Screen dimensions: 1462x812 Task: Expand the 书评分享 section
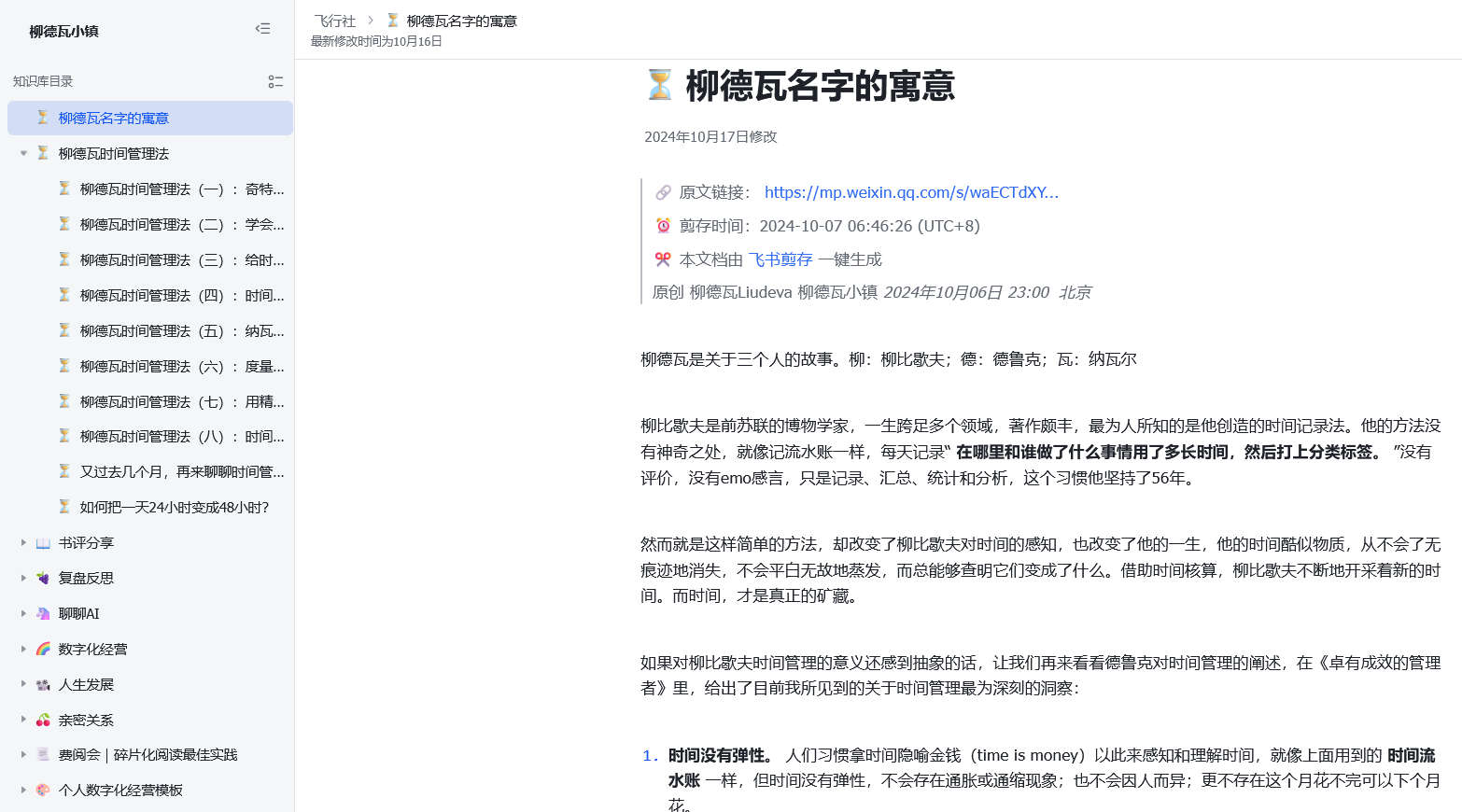pos(22,542)
